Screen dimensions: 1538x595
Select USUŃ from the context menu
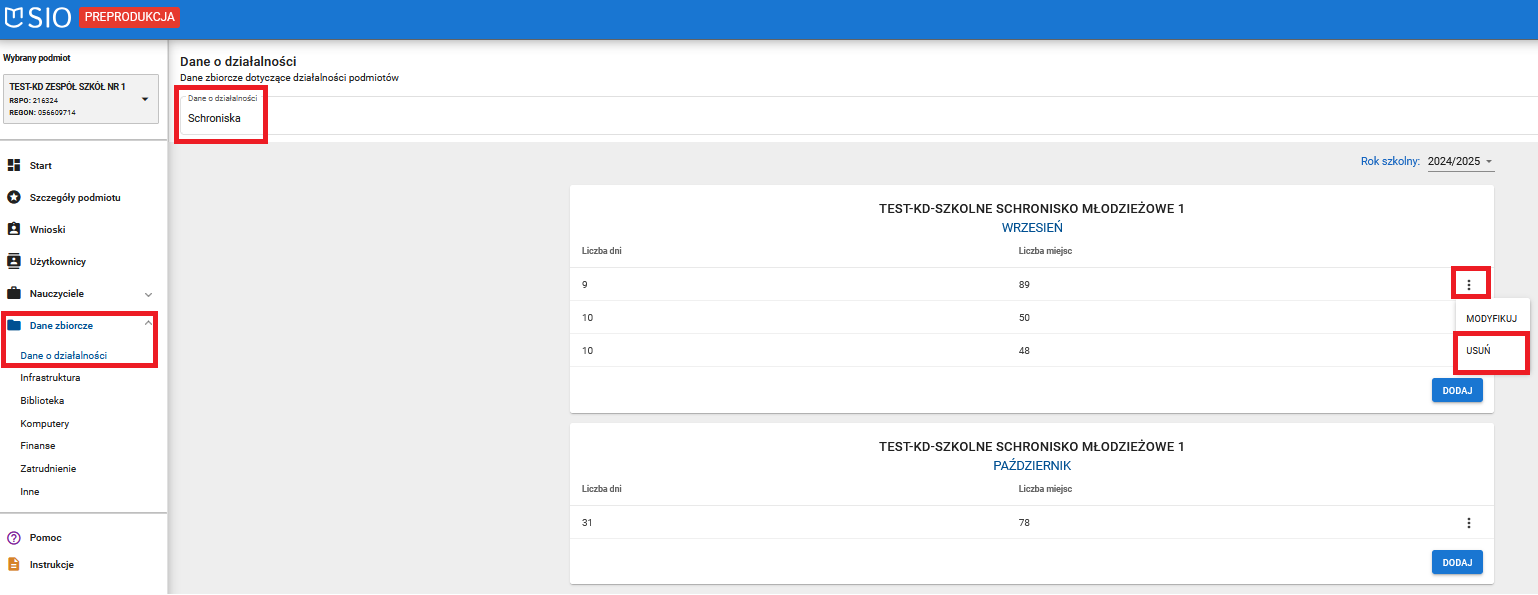1478,351
